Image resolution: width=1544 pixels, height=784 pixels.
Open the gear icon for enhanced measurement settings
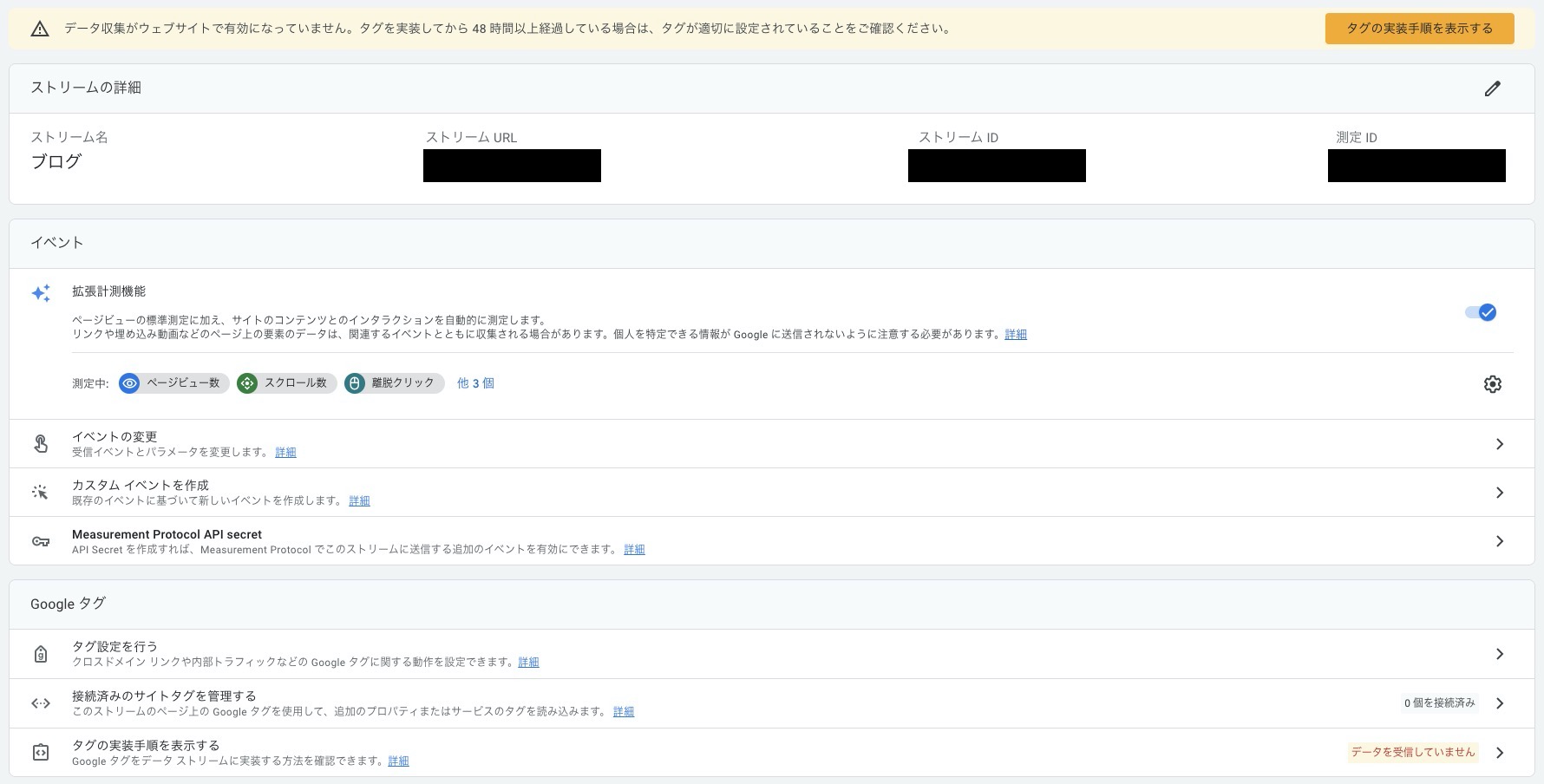point(1493,383)
